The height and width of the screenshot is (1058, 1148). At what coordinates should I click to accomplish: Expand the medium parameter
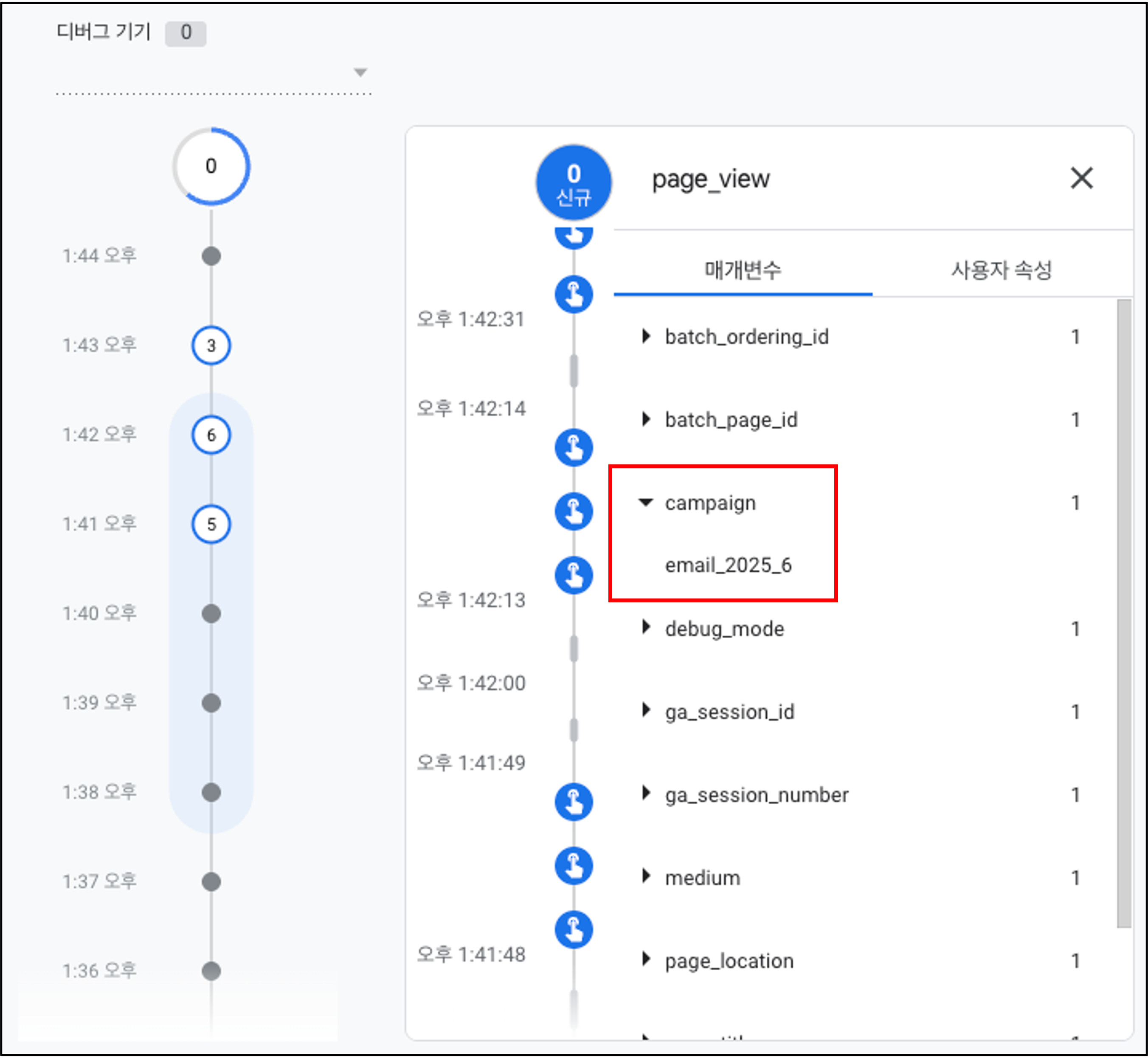(x=646, y=876)
